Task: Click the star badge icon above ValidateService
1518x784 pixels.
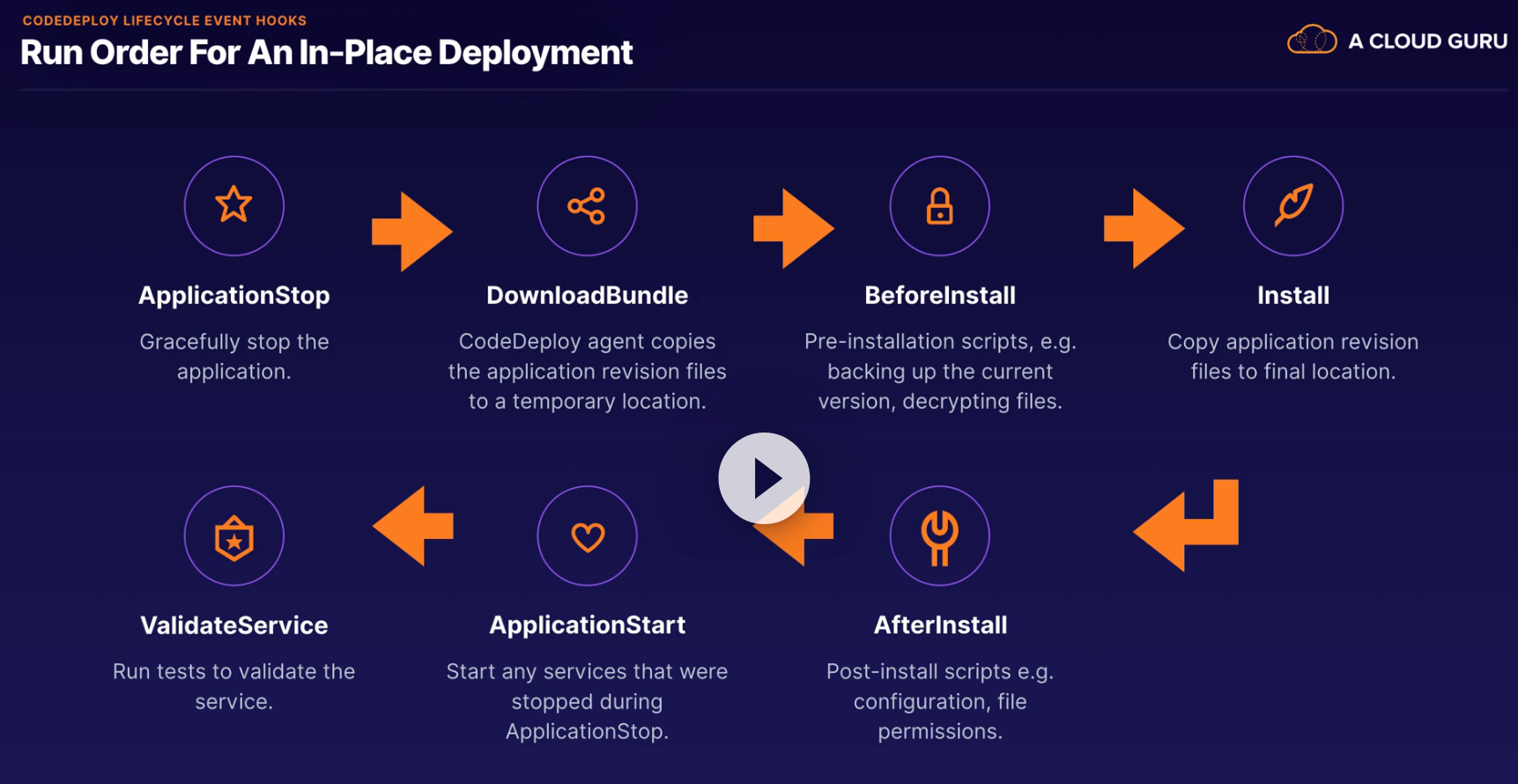Action: 234,537
